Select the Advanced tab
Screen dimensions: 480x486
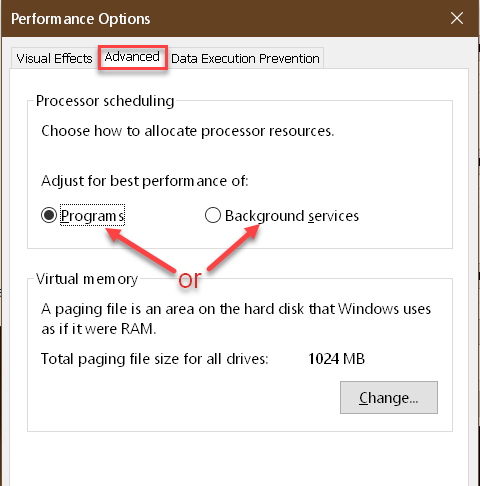click(132, 57)
